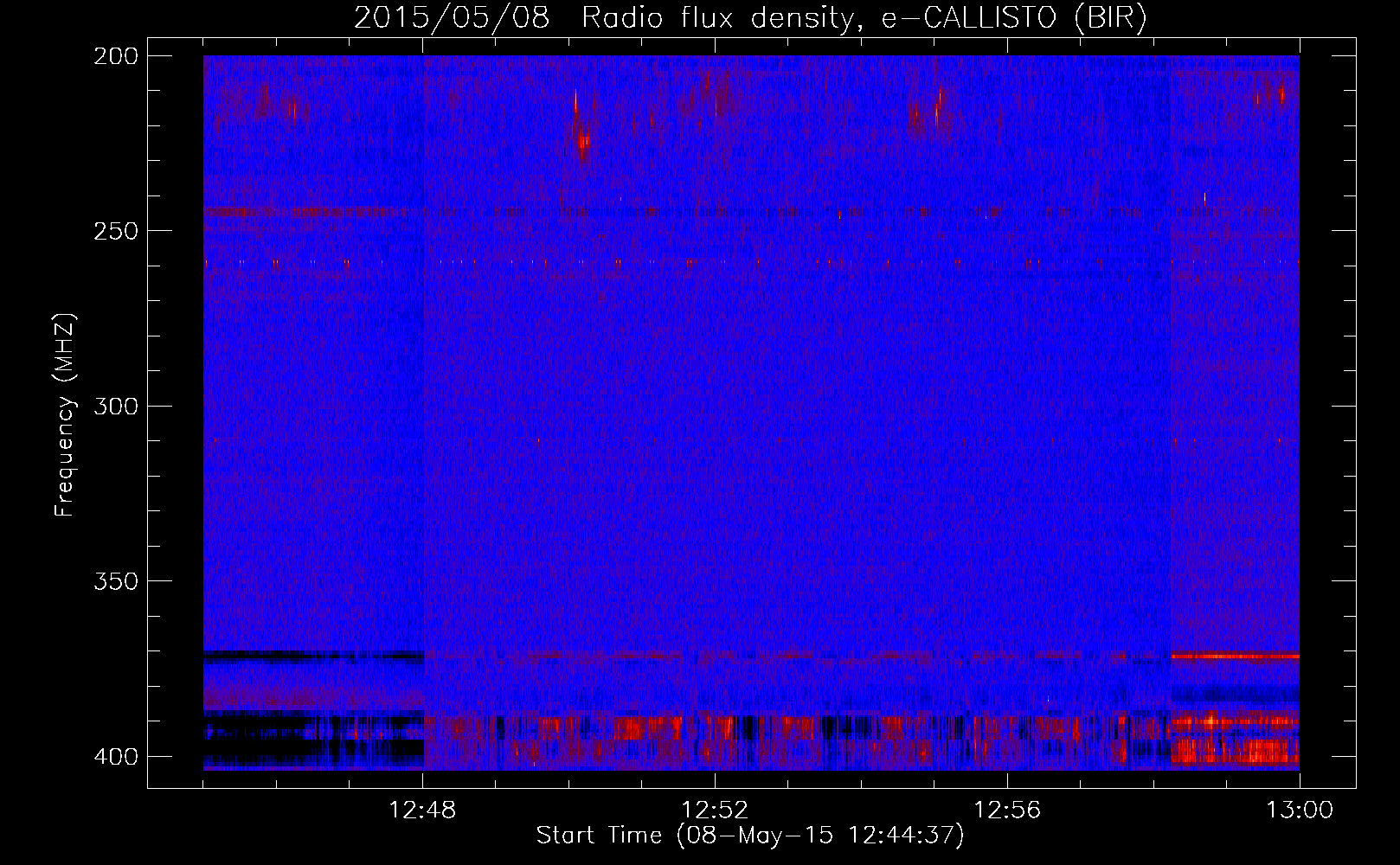1400x865 pixels.
Task: Click the '200' frequency tick label
Action: pos(116,56)
